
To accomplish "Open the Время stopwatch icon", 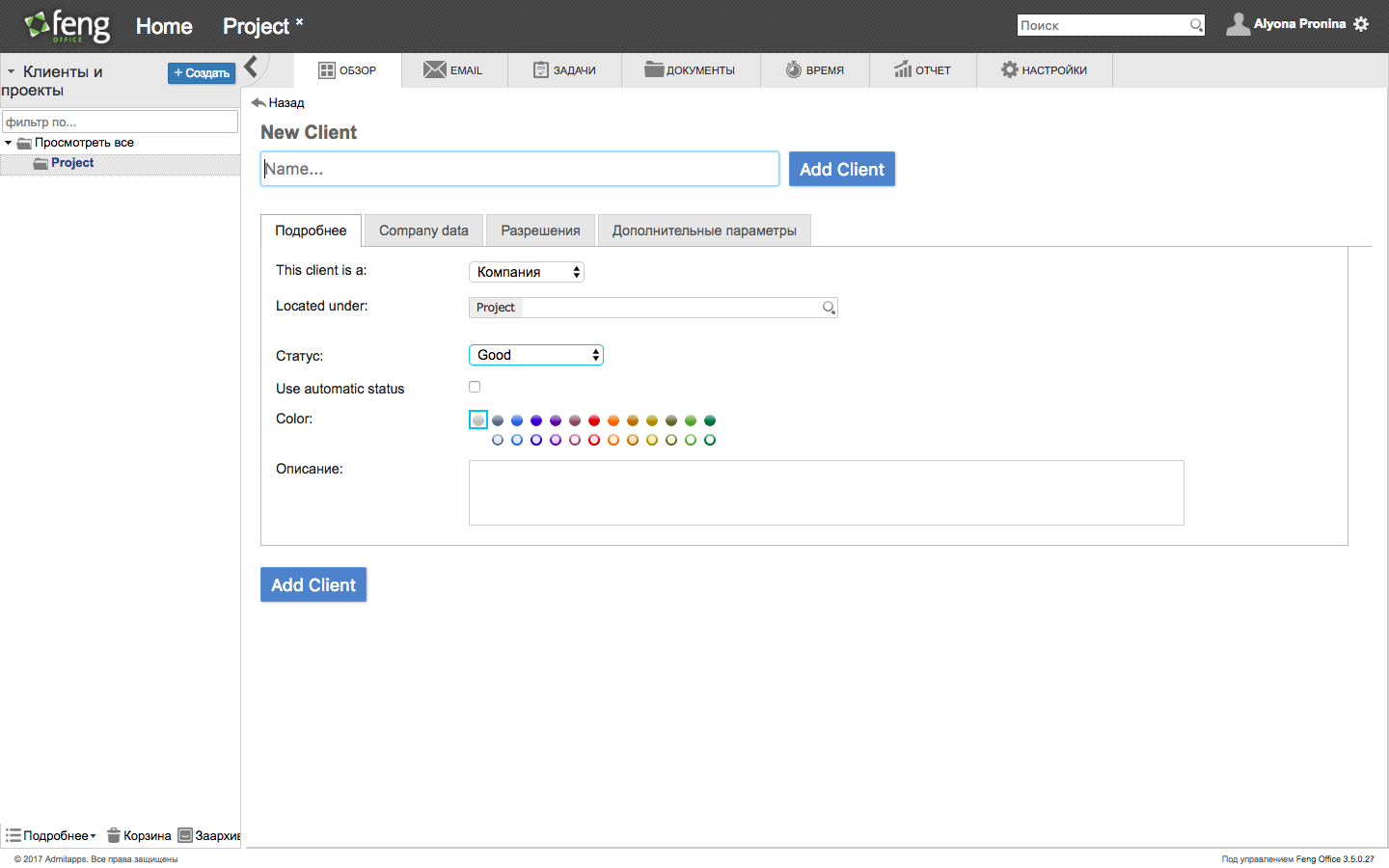I will pyautogui.click(x=794, y=69).
